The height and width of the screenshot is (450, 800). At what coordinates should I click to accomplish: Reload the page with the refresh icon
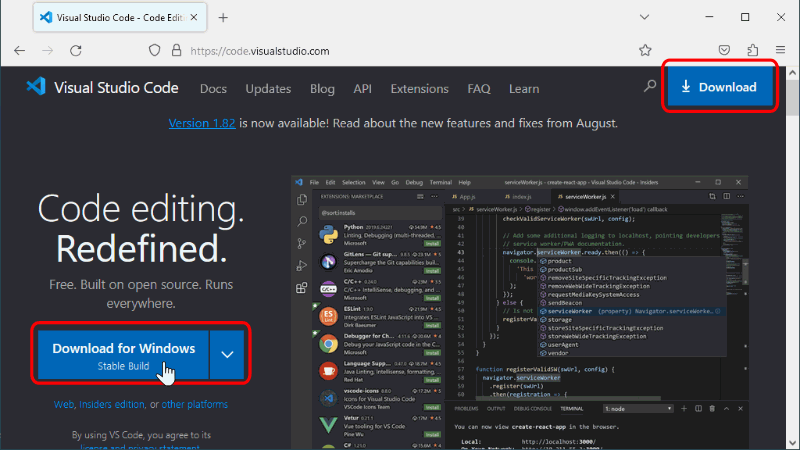pos(76,51)
